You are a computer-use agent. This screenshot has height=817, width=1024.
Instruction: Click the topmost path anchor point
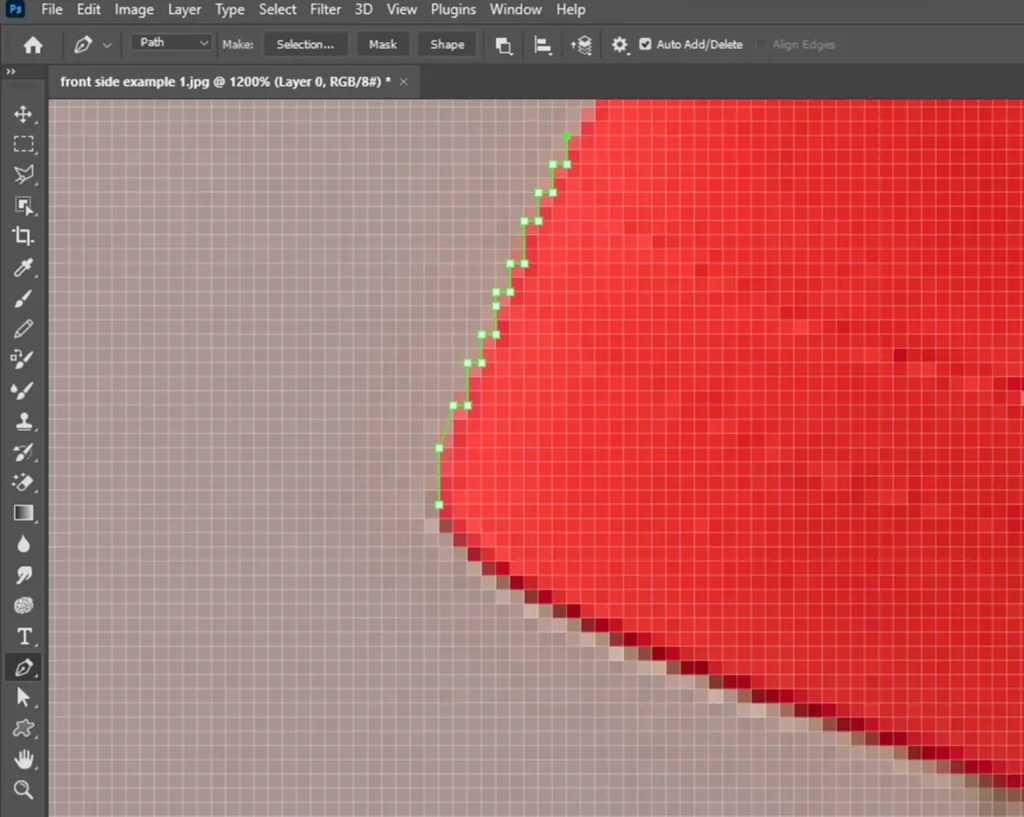pyautogui.click(x=567, y=136)
